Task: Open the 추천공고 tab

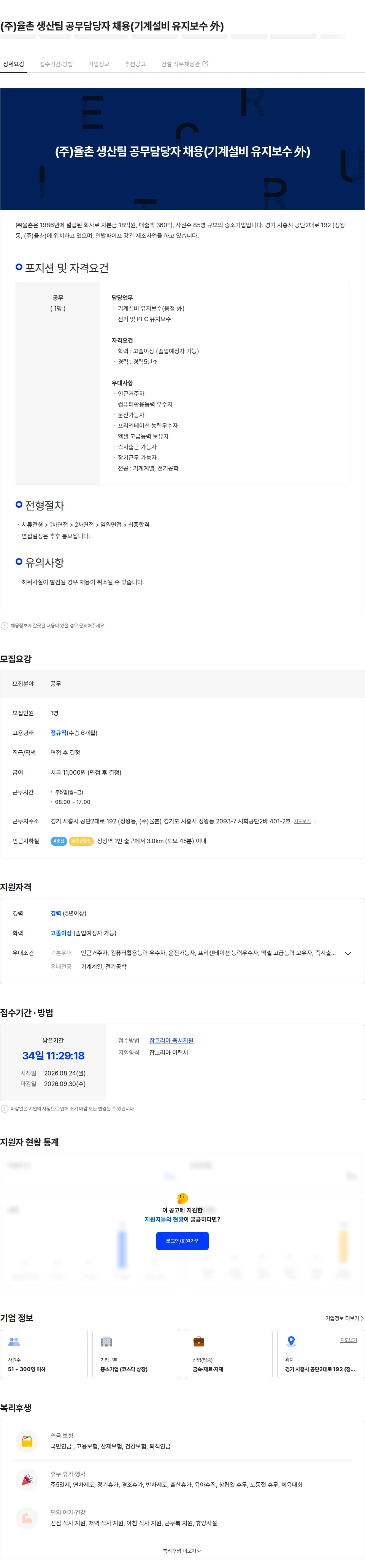Action: [135, 64]
